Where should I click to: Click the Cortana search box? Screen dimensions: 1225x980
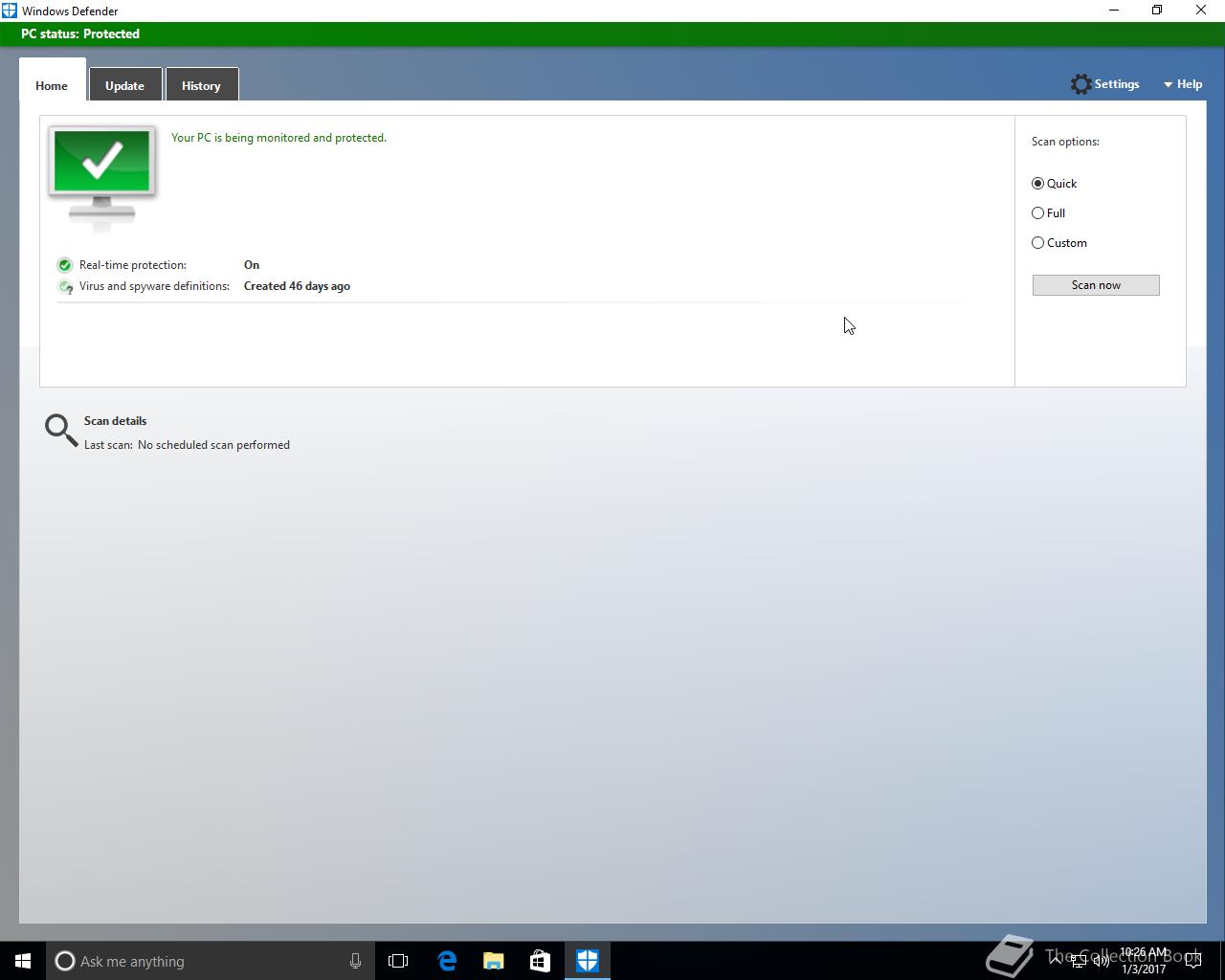(209, 961)
